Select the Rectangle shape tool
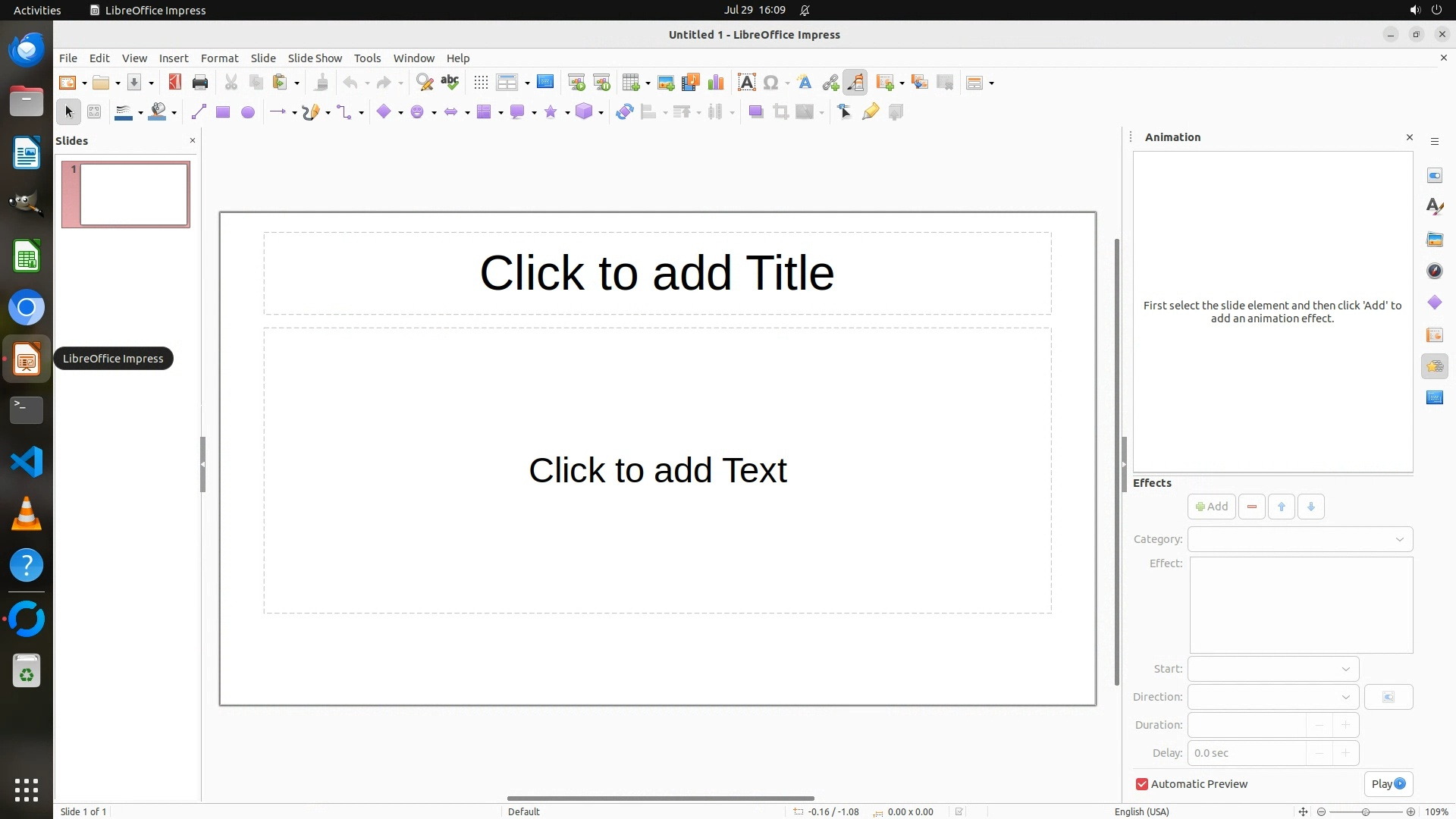Image resolution: width=1456 pixels, height=819 pixels. coord(223,112)
